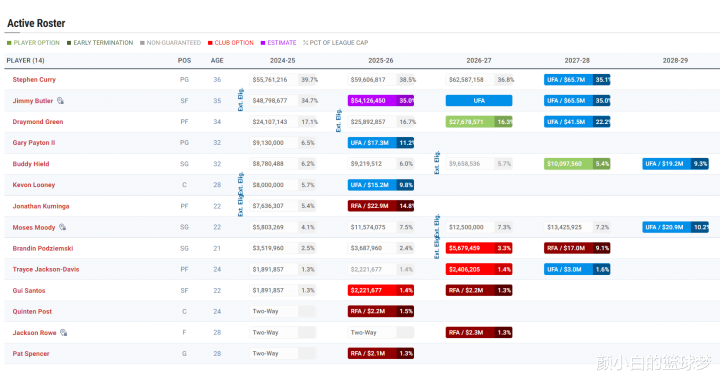This screenshot has height=382, width=720.
Task: Open Brandin Podziemski's player link
Action: (x=43, y=248)
